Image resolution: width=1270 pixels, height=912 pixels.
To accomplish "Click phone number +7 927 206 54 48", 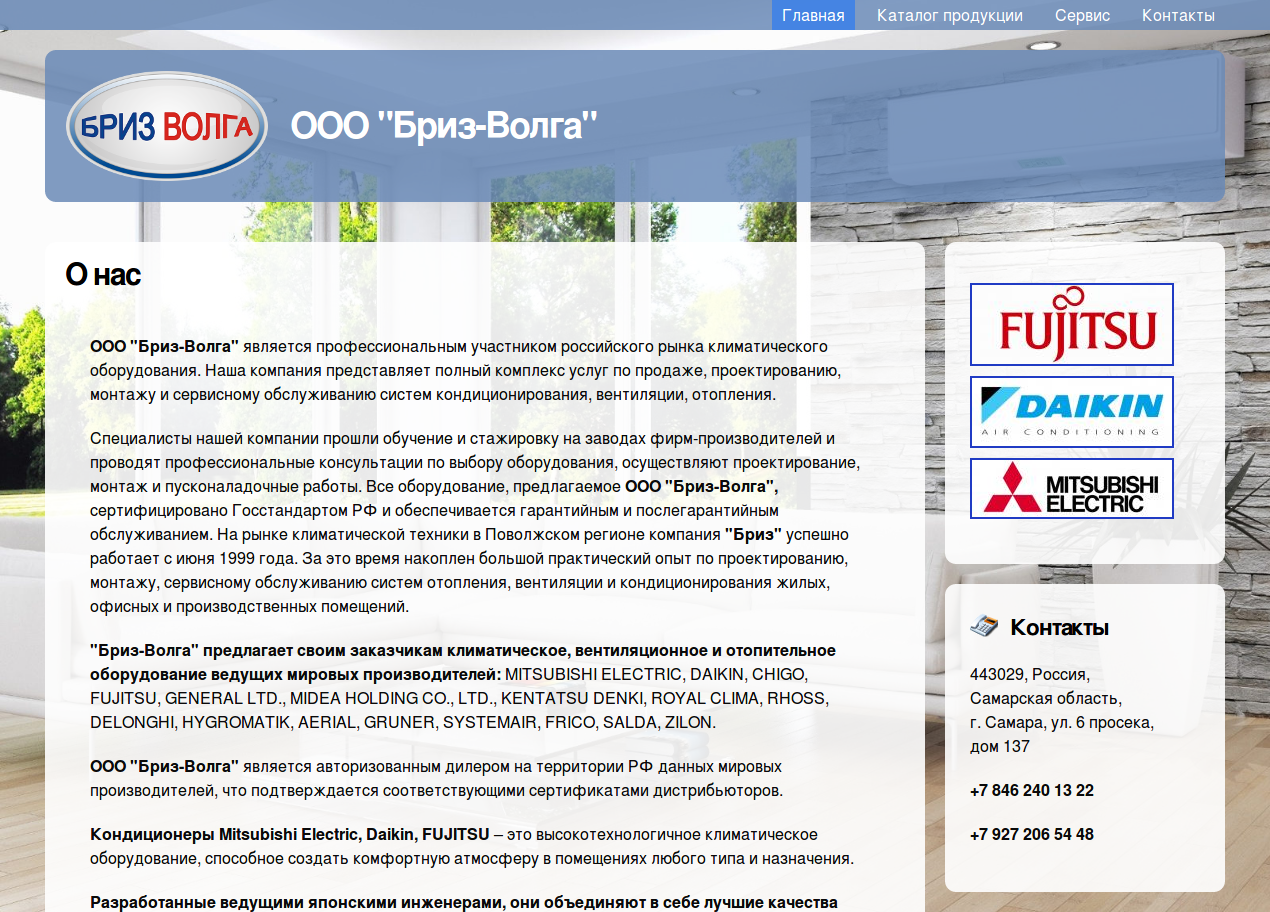I will pyautogui.click(x=1032, y=834).
